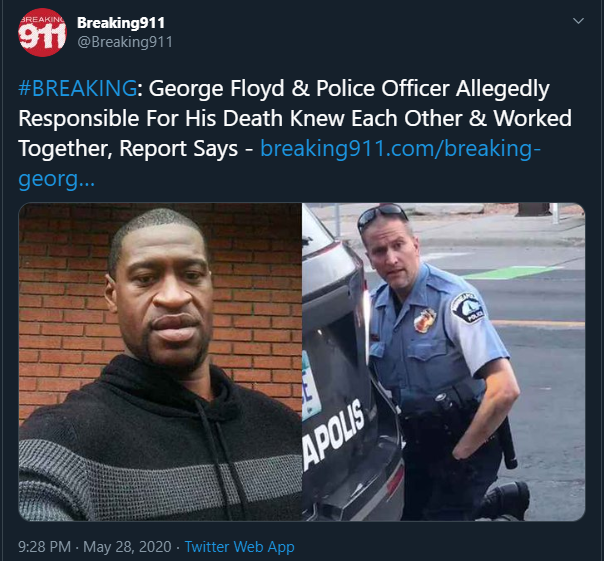
Task: View left photo with brick wall background
Action: pos(160,362)
